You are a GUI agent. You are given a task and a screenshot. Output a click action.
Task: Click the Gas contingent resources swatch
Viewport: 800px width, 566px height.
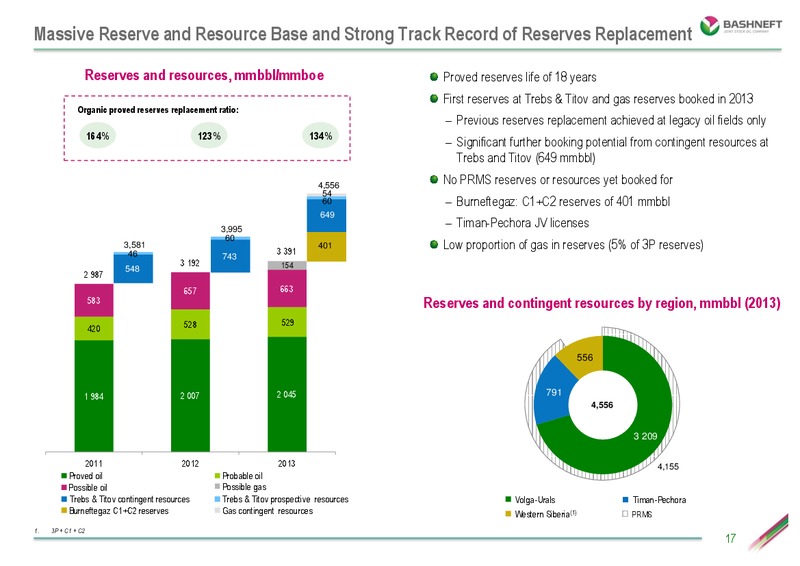[217, 511]
